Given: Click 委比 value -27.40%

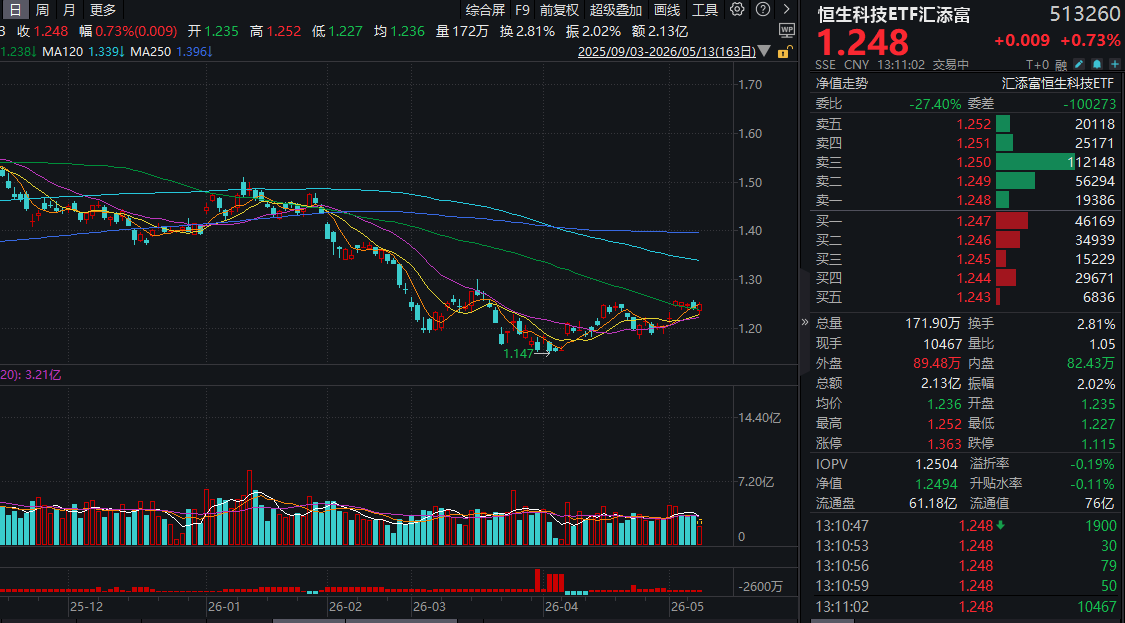Looking at the screenshot, I should pos(935,104).
